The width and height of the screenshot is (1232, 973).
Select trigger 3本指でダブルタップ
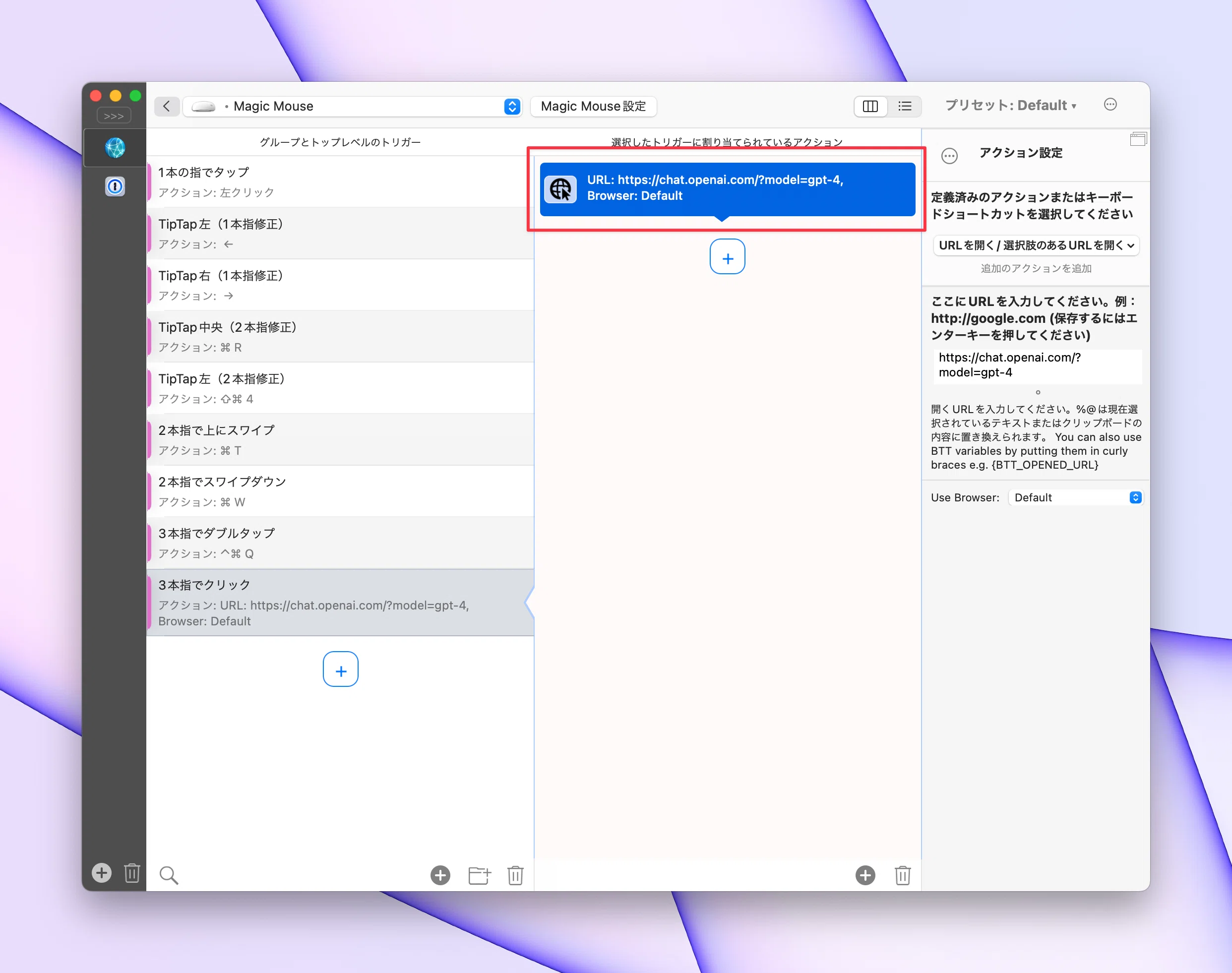pyautogui.click(x=340, y=543)
